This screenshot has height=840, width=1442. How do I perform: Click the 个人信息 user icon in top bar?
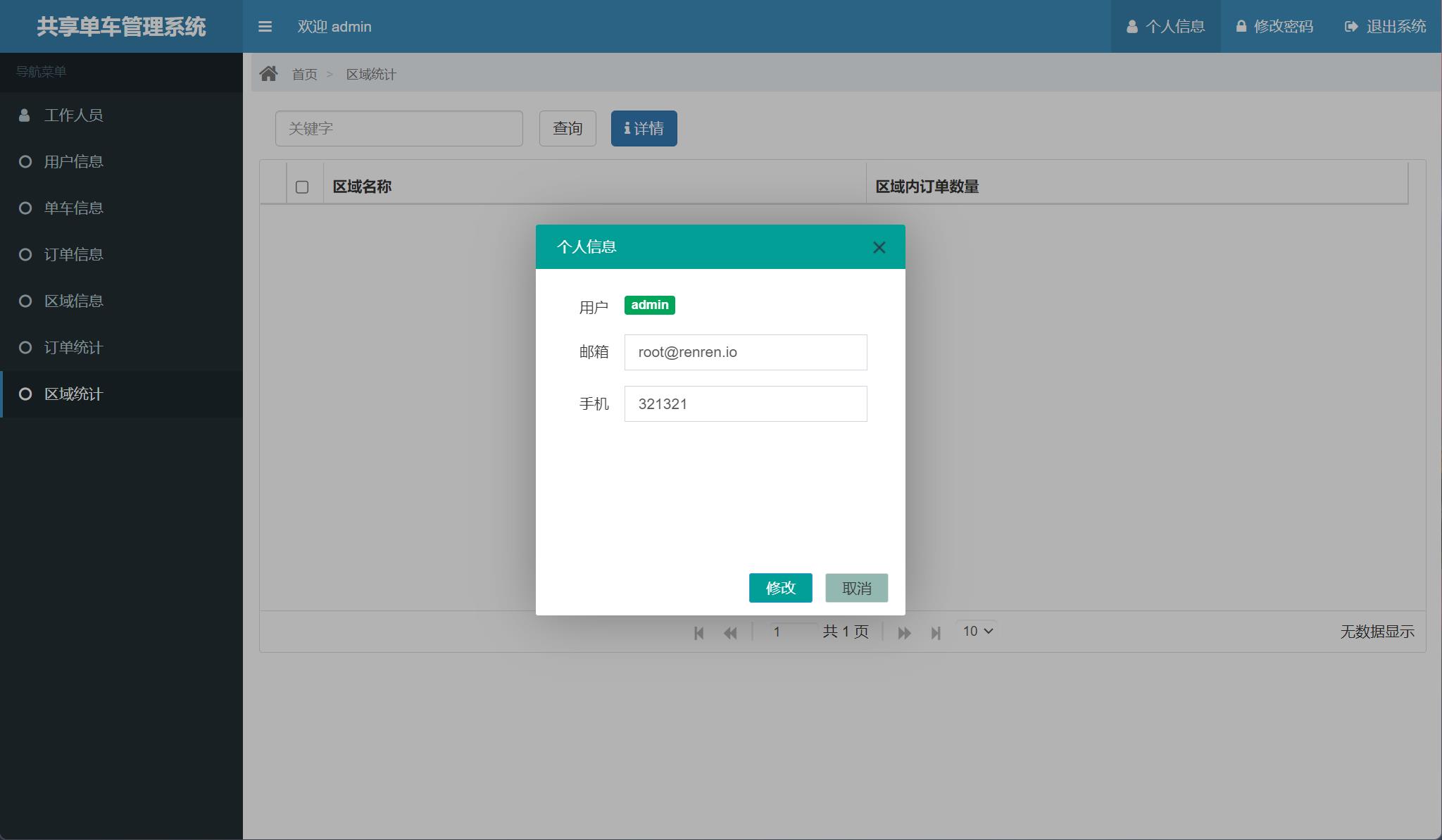click(x=1131, y=25)
